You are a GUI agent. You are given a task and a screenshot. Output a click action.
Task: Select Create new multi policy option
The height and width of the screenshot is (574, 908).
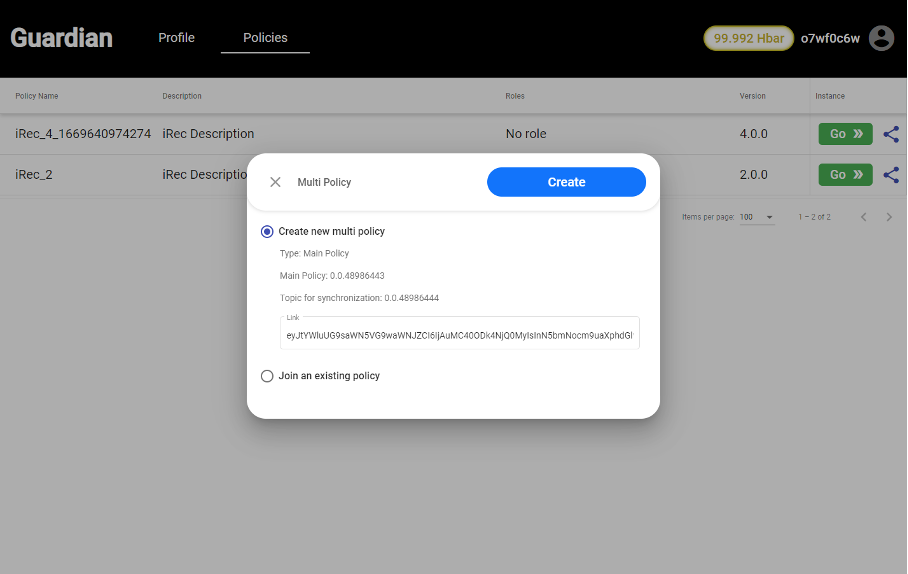(x=267, y=231)
